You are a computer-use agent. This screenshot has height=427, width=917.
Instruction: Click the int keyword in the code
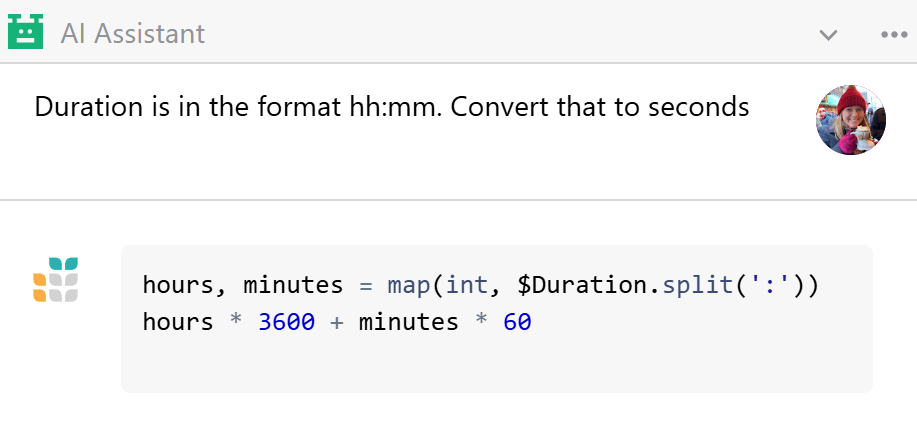tap(467, 285)
